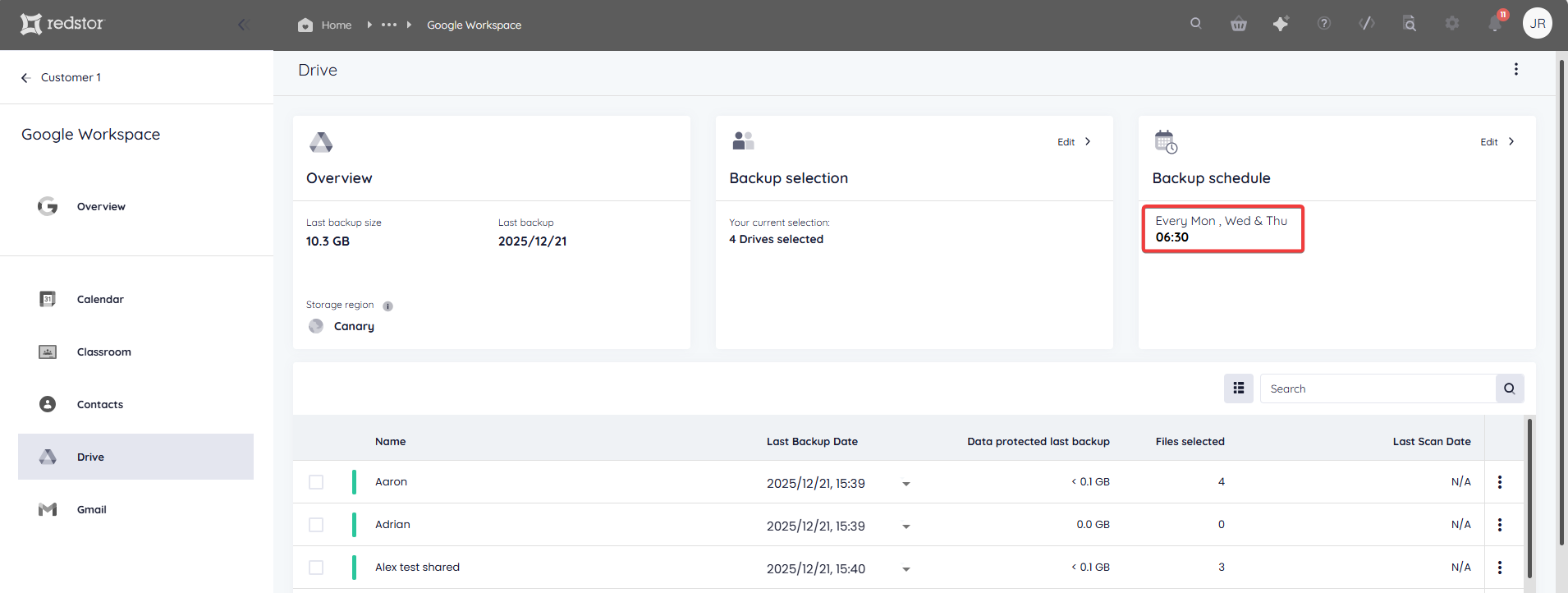The image size is (1568, 593).
Task: Open row actions menu for Aaron
Action: (1500, 482)
